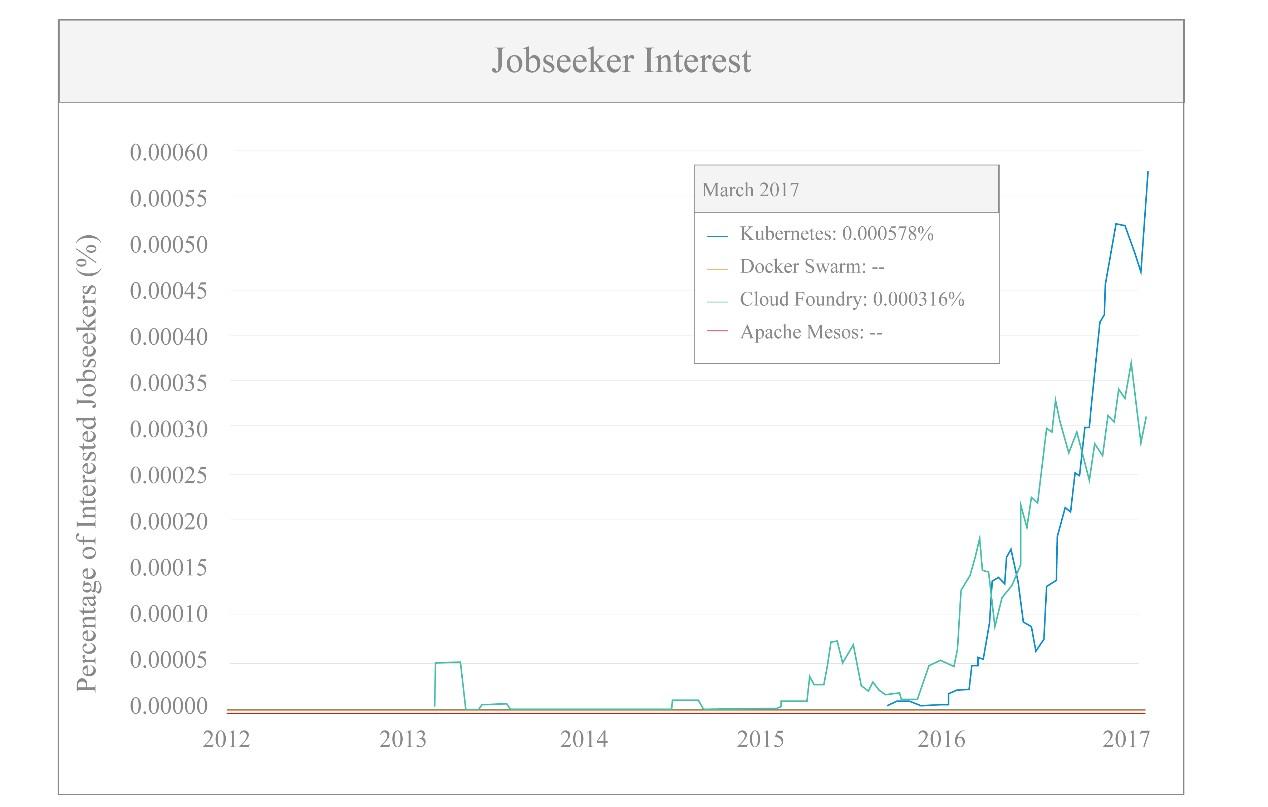This screenshot has width=1268, height=807.
Task: Click the Jobseeker Interest chart title
Action: (x=621, y=61)
